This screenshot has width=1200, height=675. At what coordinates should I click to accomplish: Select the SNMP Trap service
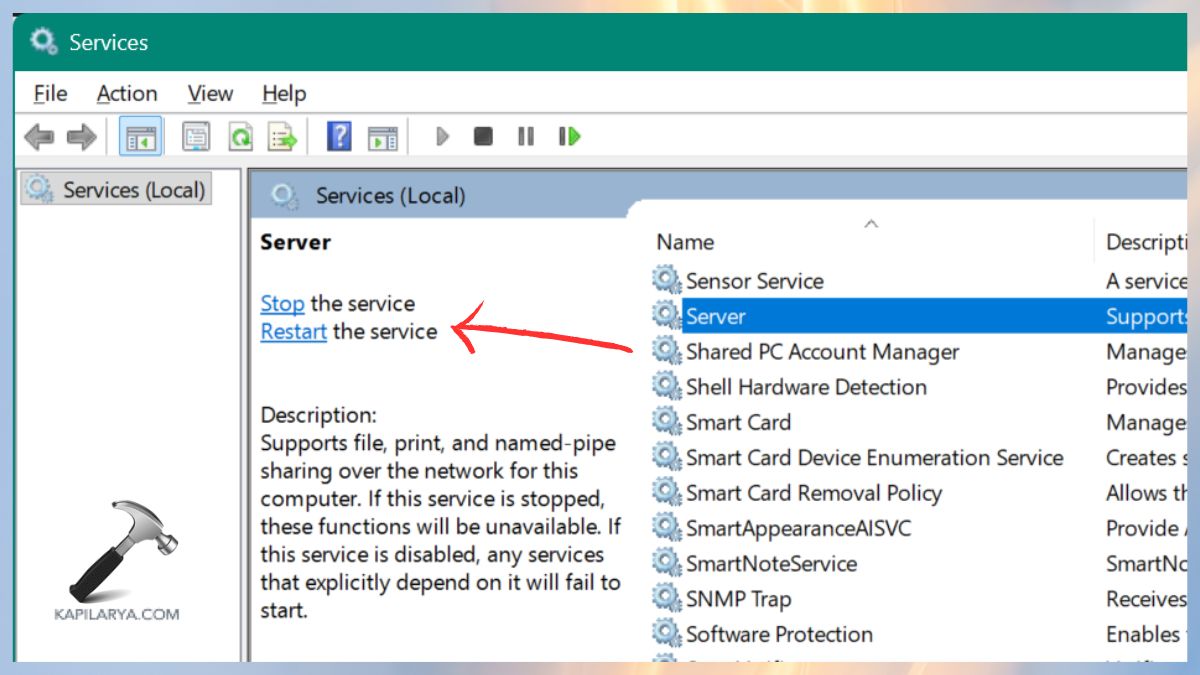tap(738, 598)
